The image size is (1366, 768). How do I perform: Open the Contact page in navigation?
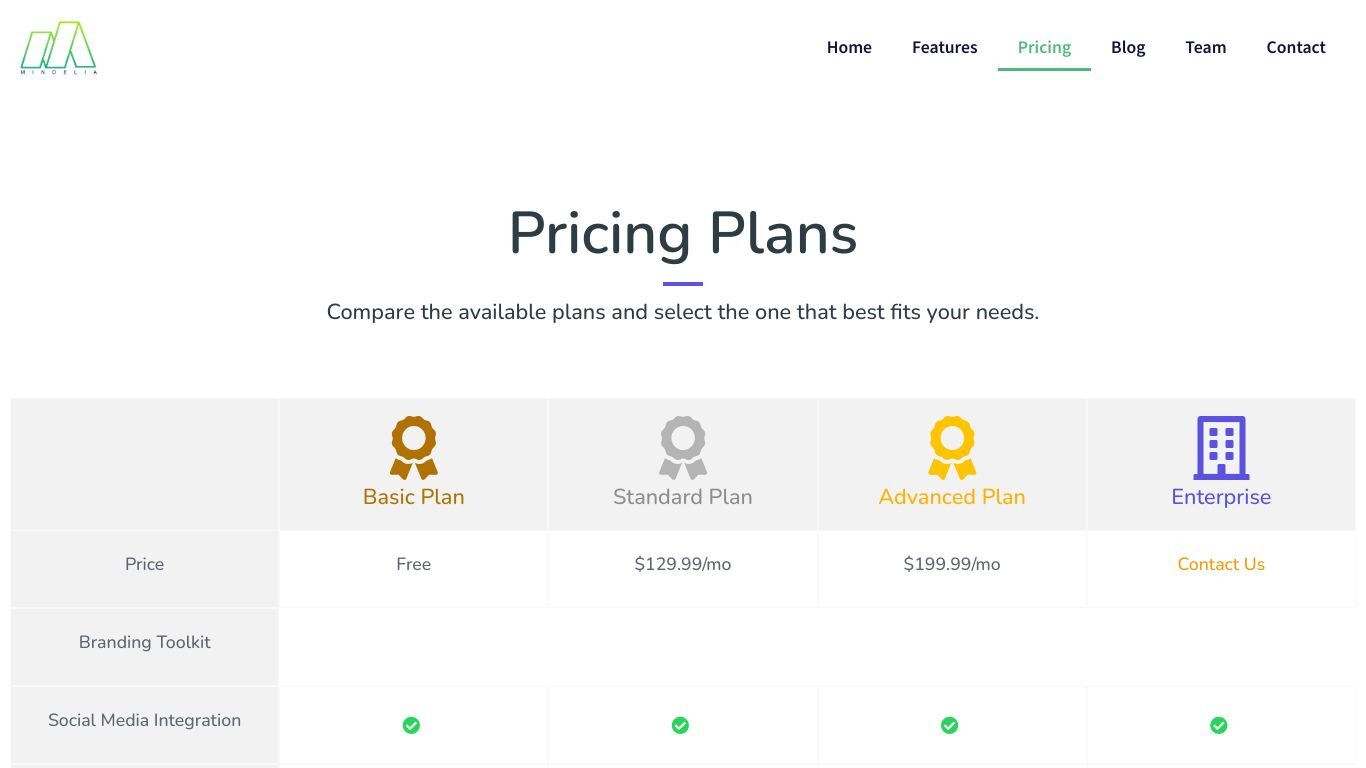coord(1296,47)
